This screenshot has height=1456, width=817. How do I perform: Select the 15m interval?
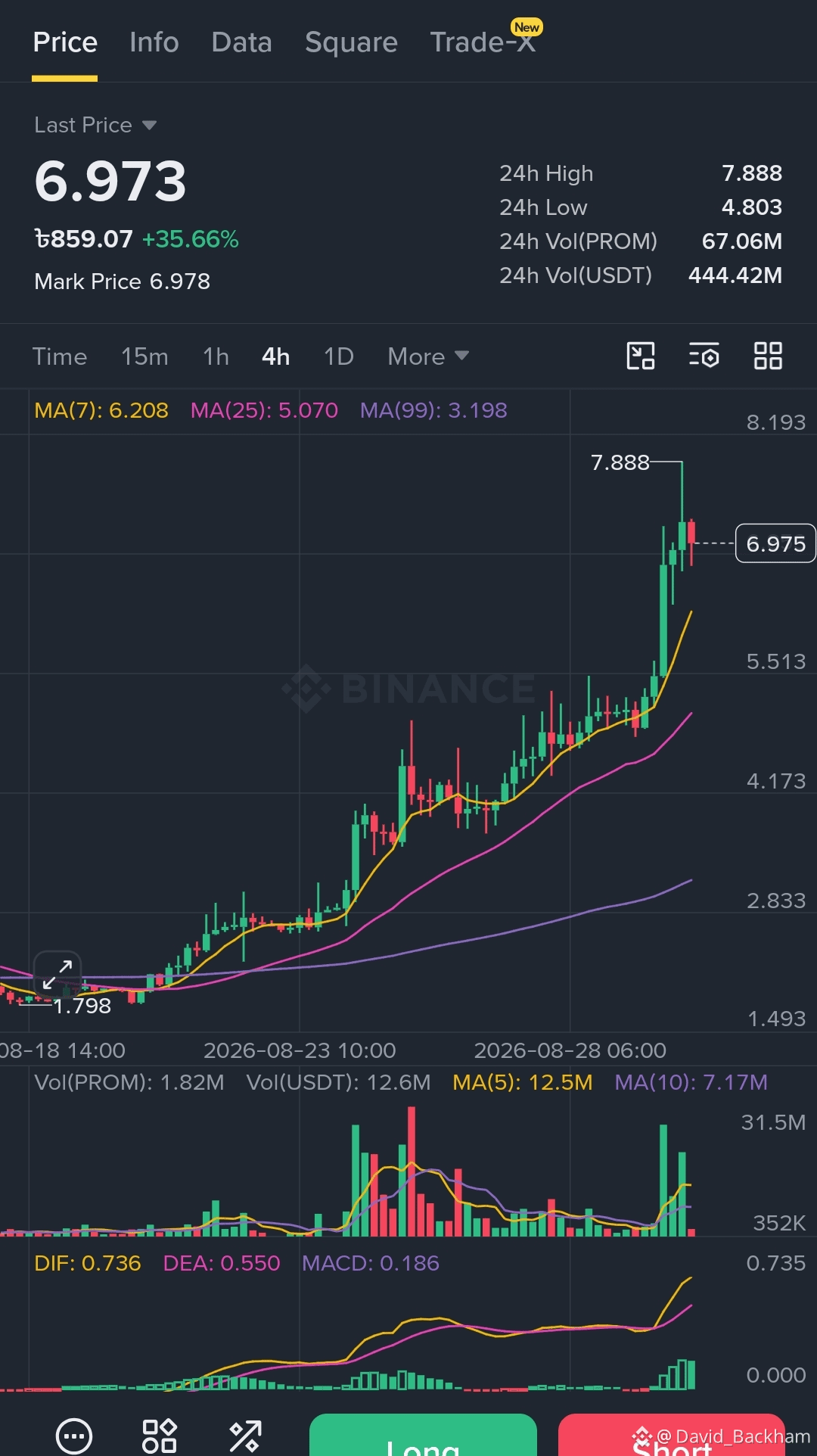(144, 356)
